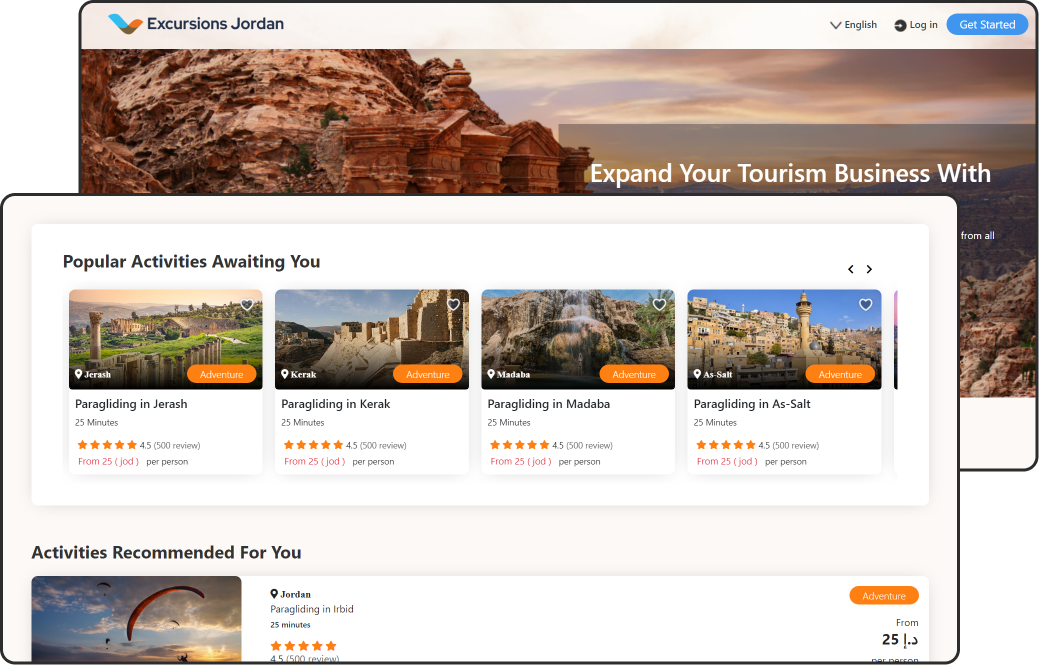Add Paragliding in Madaba to favorites
Screen dimensions: 1039x665
(x=659, y=305)
